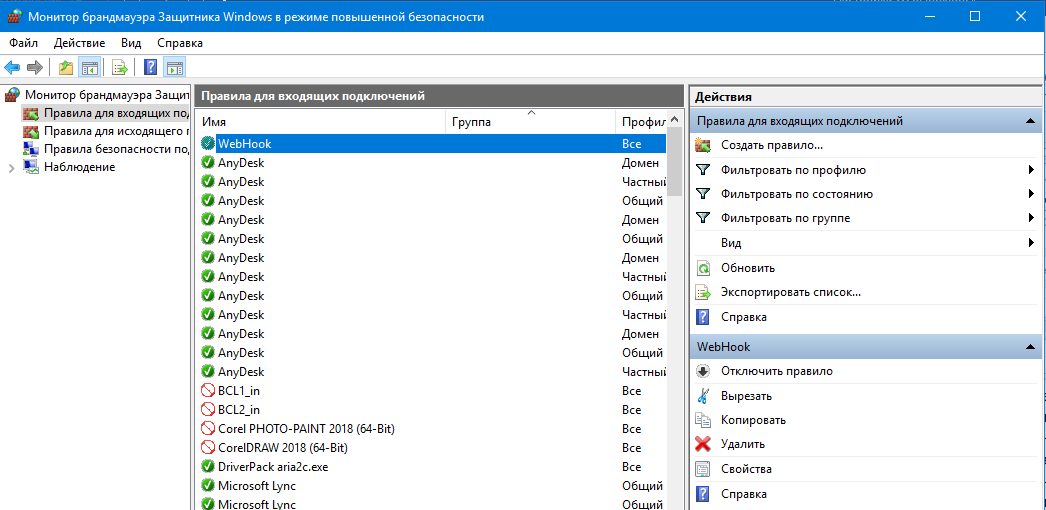
Task: Open the Действие menu
Action: pos(79,43)
